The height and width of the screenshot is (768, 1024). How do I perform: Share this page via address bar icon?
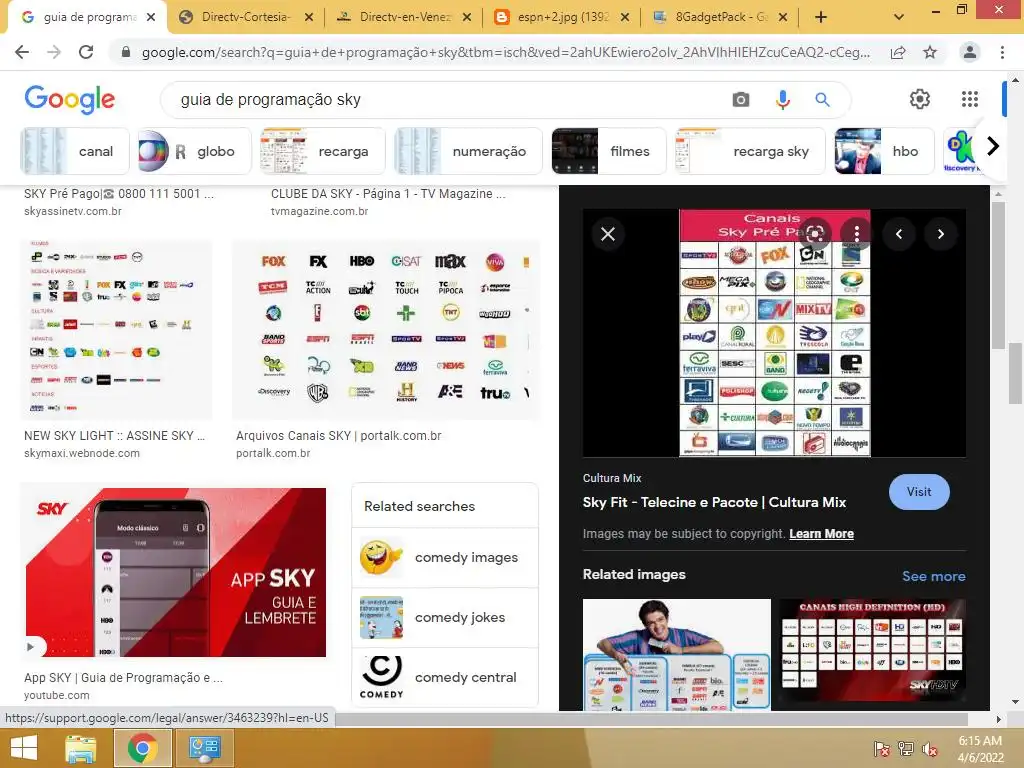pyautogui.click(x=898, y=52)
